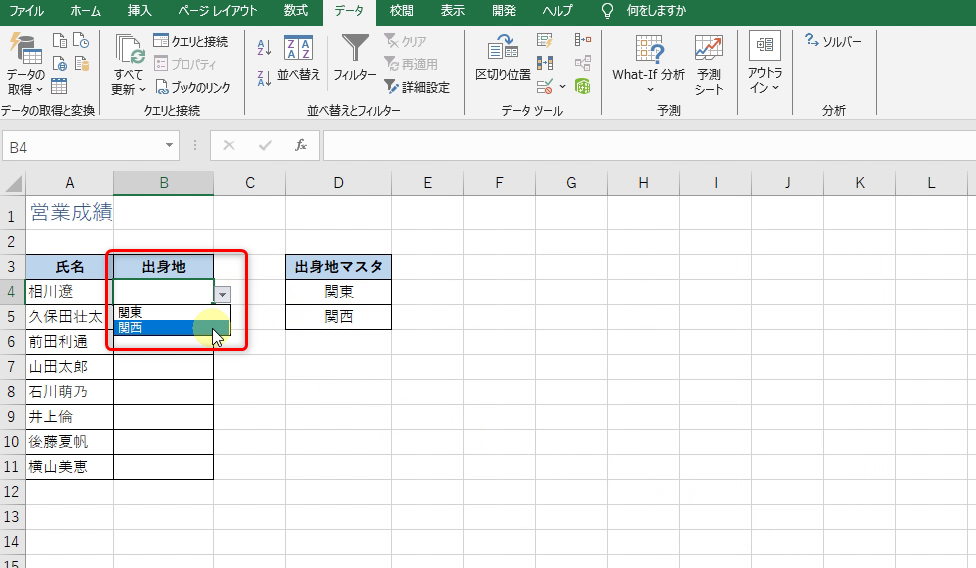976x568 pixels.
Task: Click the クエリと接続 button
Action: (191, 41)
